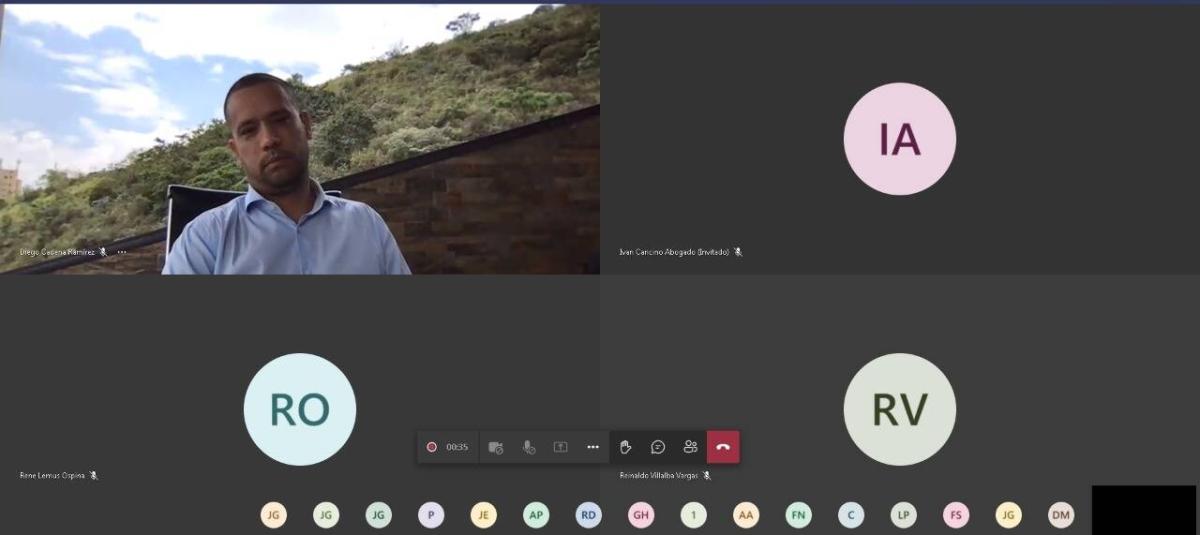1200x535 pixels.
Task: Click the RD avatar in participant strip
Action: (x=589, y=515)
